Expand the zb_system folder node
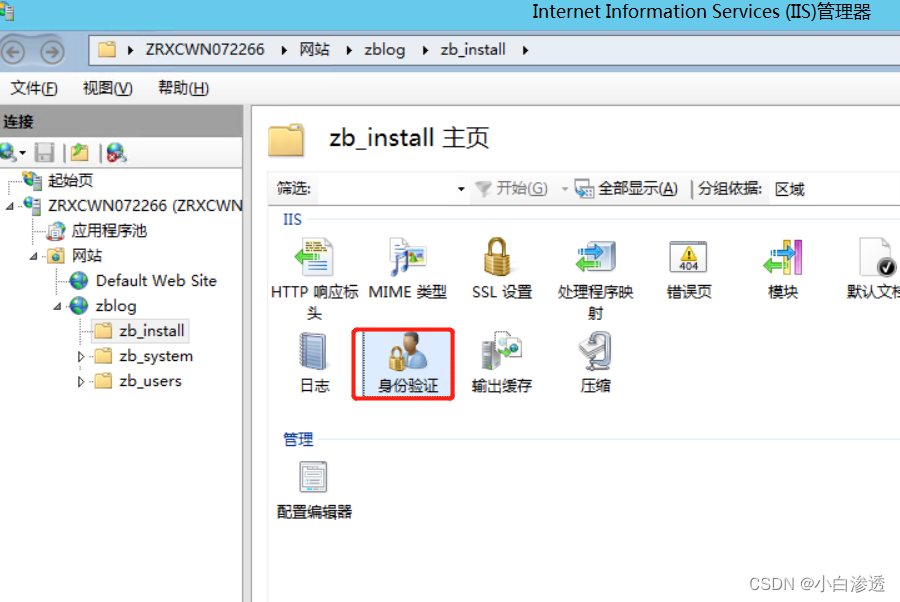 tap(81, 356)
